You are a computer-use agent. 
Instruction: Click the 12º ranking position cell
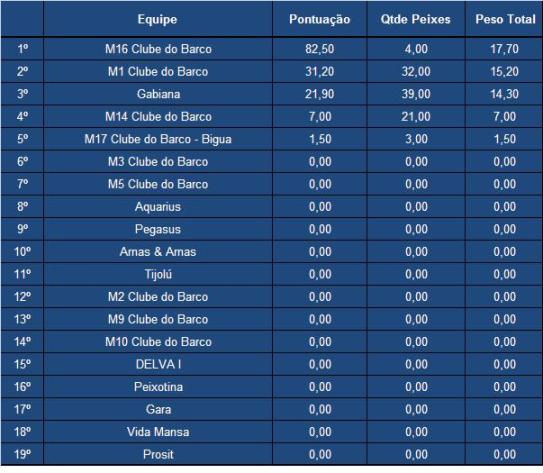[x=23, y=297]
